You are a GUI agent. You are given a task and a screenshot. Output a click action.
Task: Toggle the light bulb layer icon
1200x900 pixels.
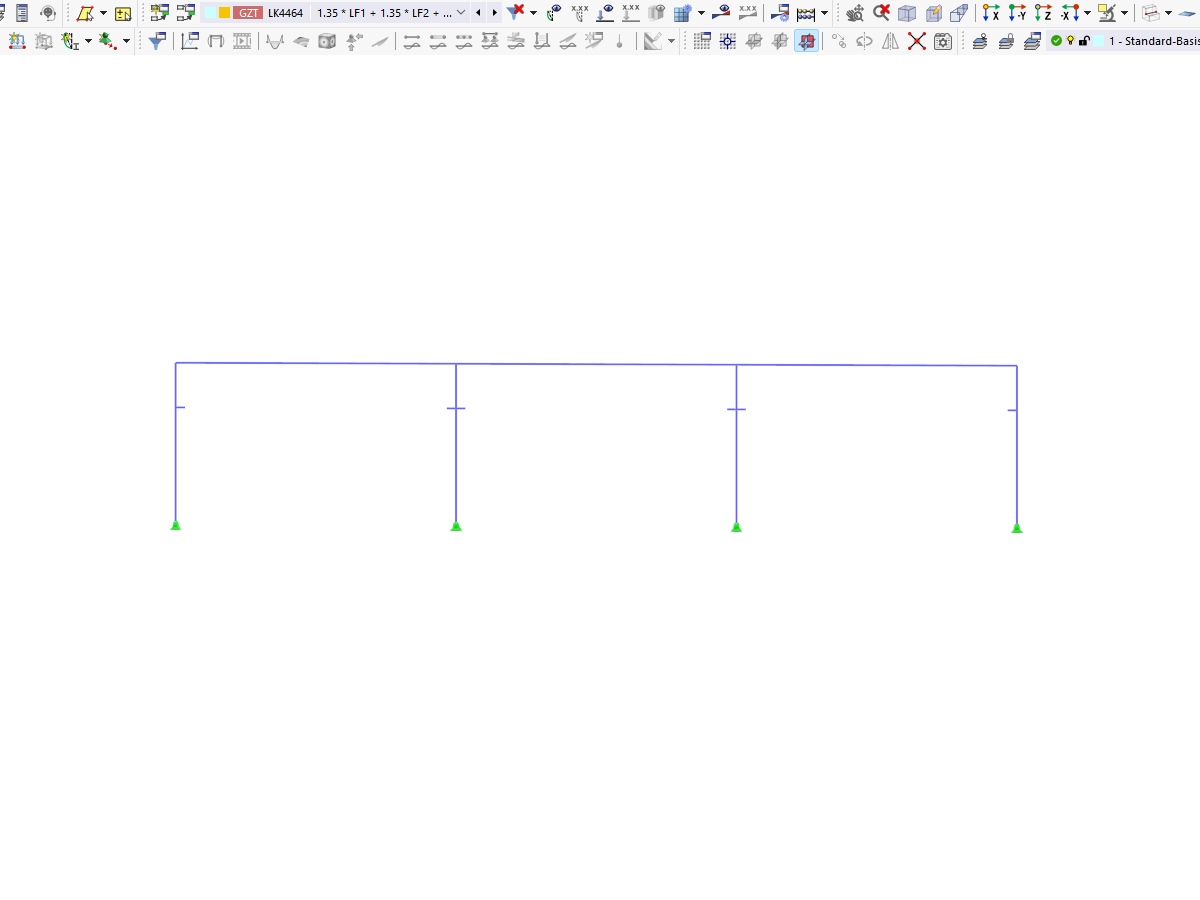tap(1070, 41)
